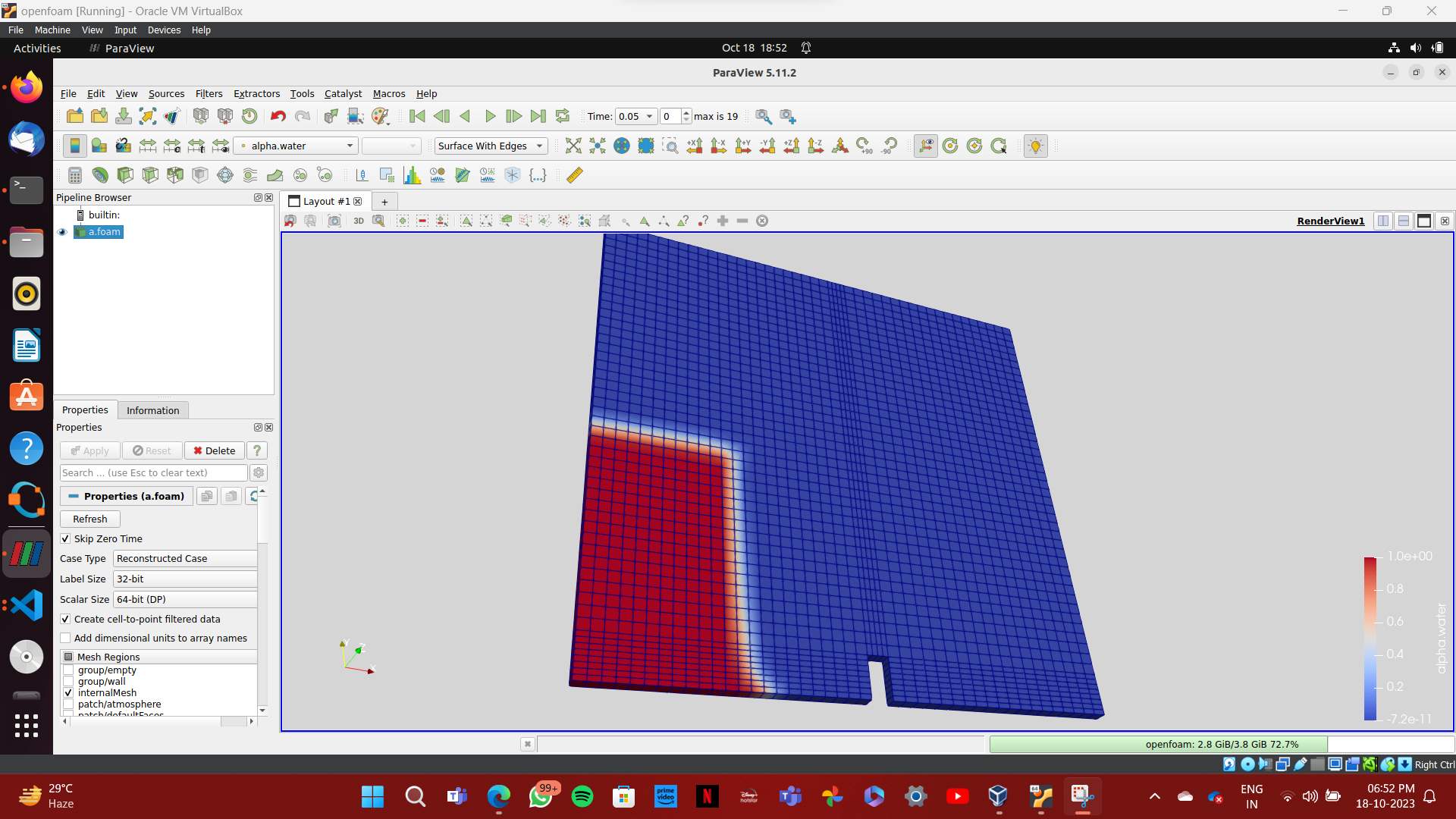The width and height of the screenshot is (1456, 819).
Task: Open the Clip filter tool
Action: 124,175
